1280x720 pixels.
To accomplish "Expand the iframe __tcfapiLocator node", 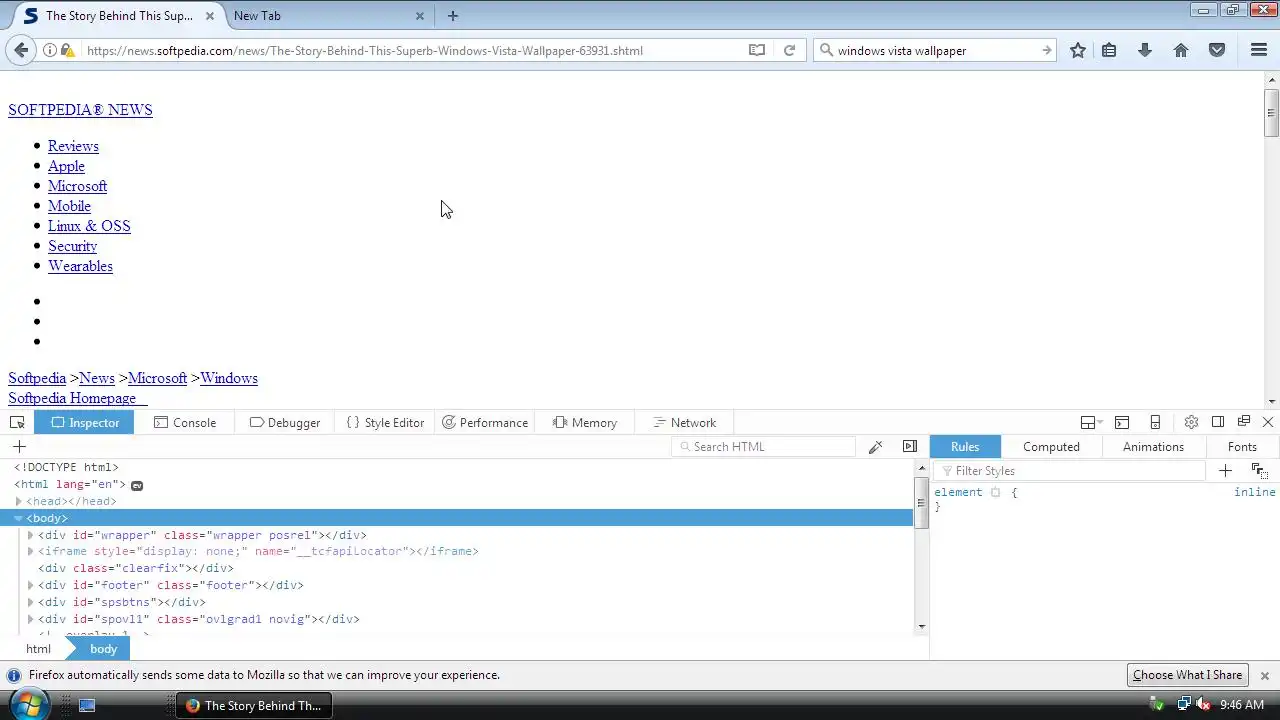I will [x=31, y=551].
